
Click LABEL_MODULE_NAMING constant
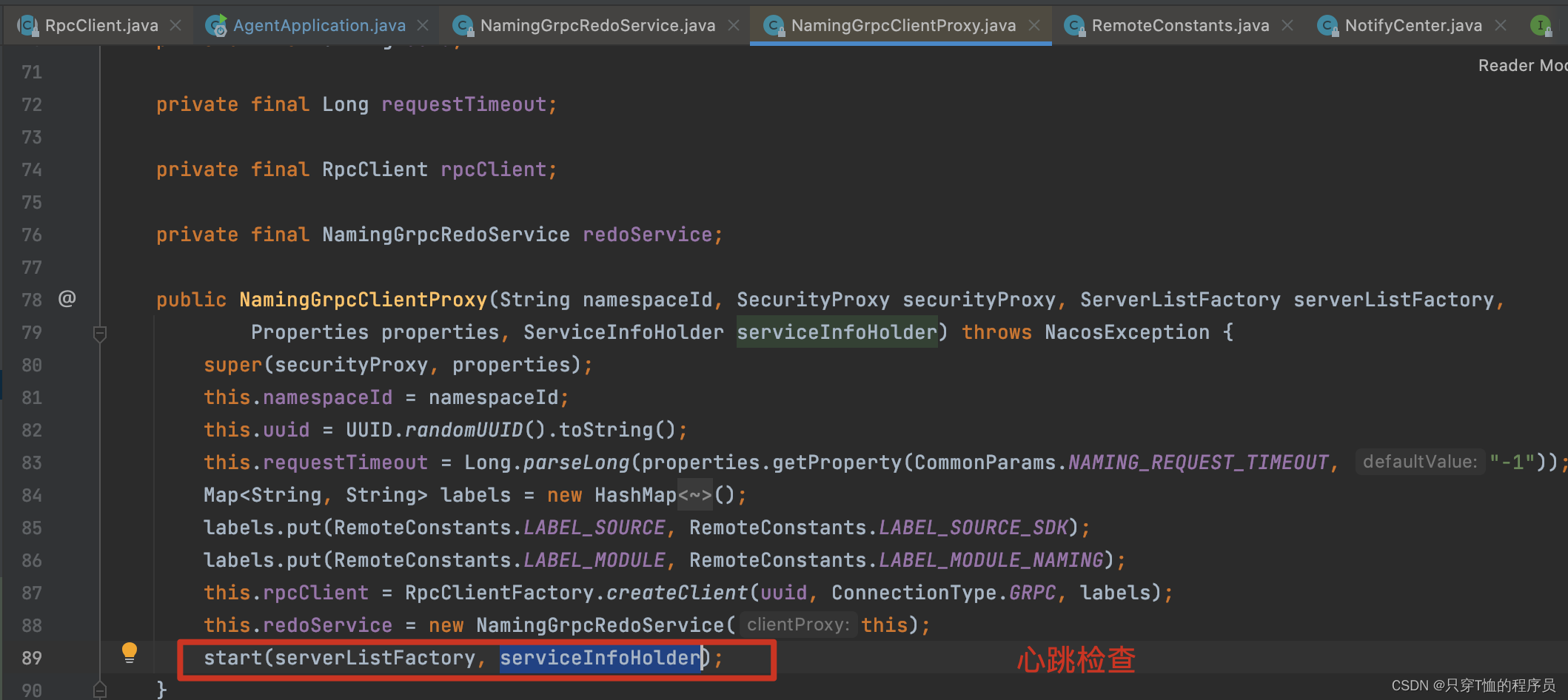[x=991, y=560]
